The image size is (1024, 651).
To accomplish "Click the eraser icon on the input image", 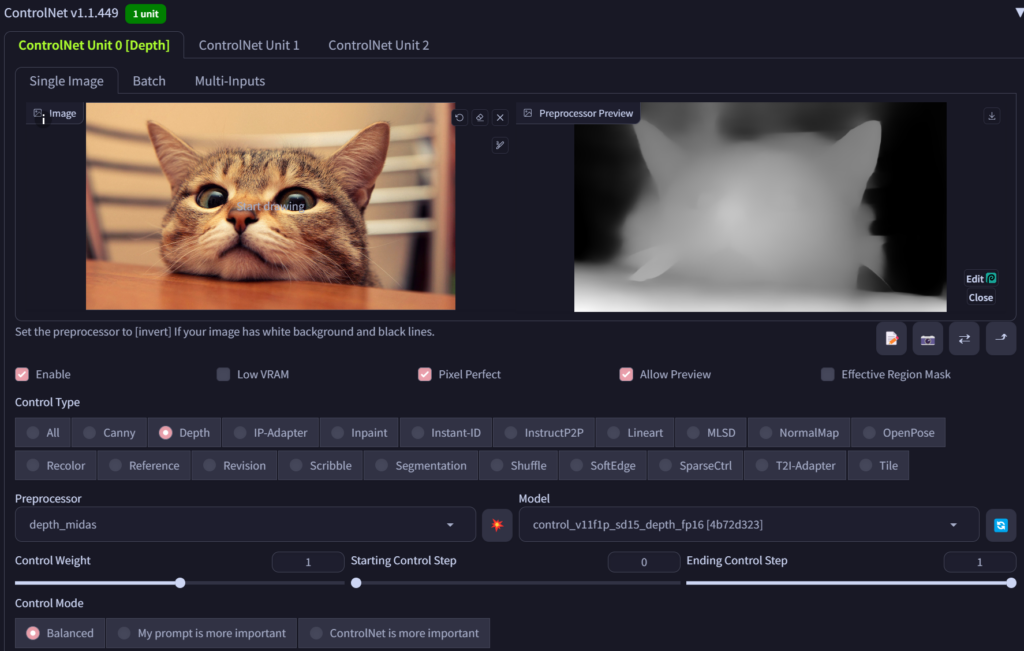I will 480,117.
